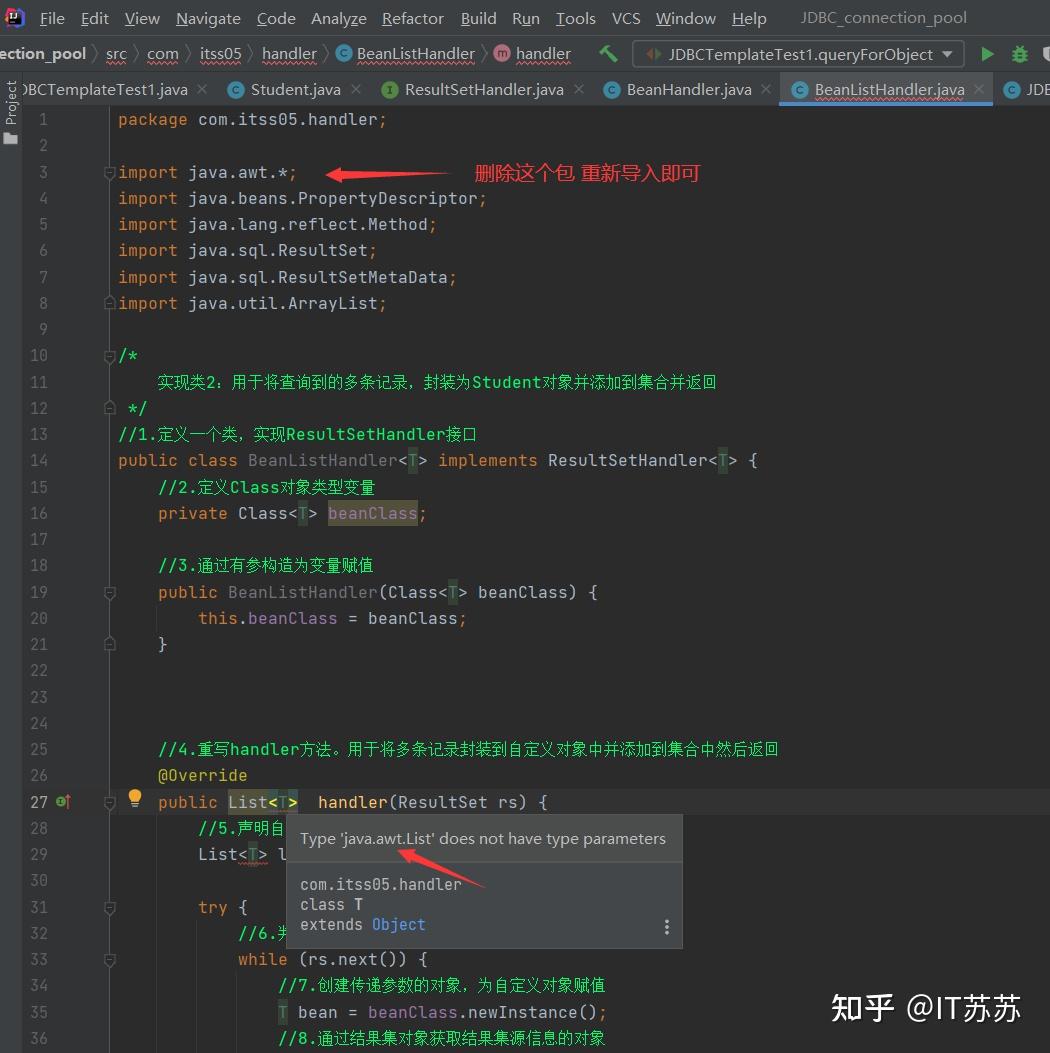
Task: Collapse the handler method at line 27
Action: tap(110, 803)
